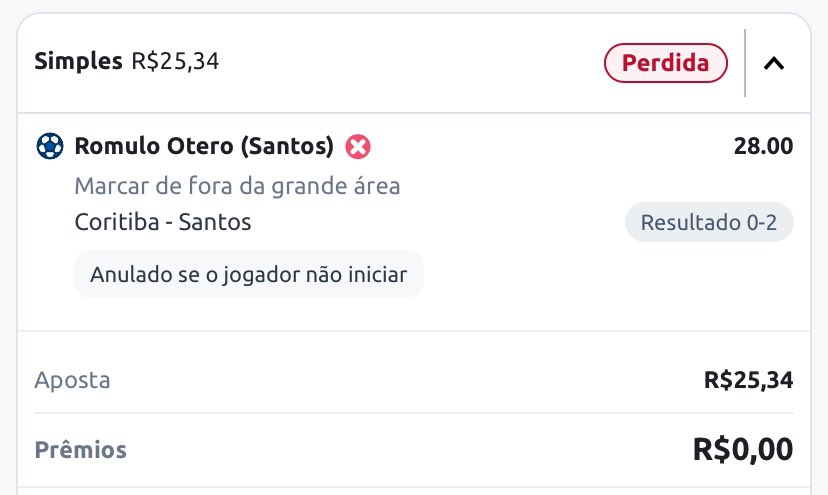Viewport: 828px width, 495px height.
Task: Click the 28.00 odds value
Action: (x=763, y=146)
